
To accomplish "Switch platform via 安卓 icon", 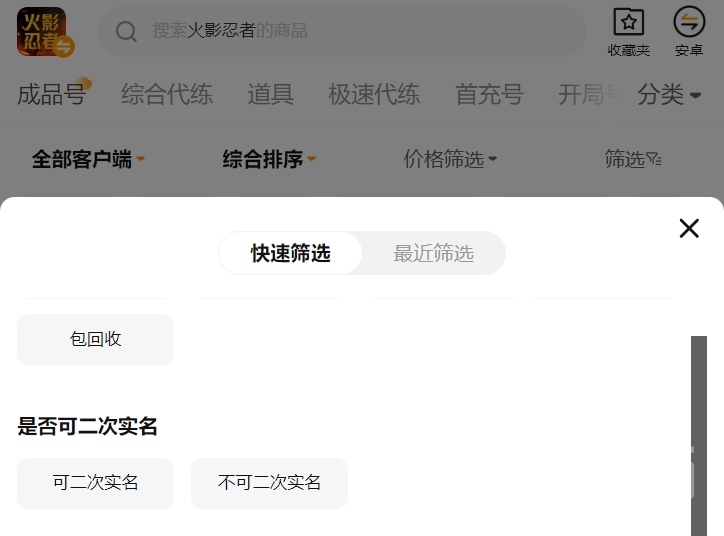I will (689, 23).
